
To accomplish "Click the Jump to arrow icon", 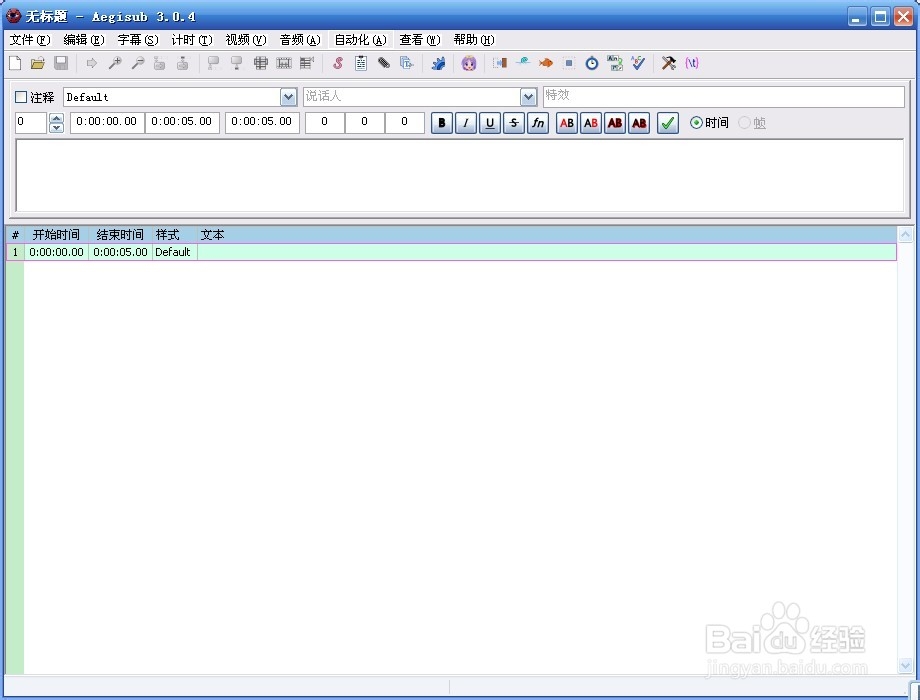I will (92, 63).
